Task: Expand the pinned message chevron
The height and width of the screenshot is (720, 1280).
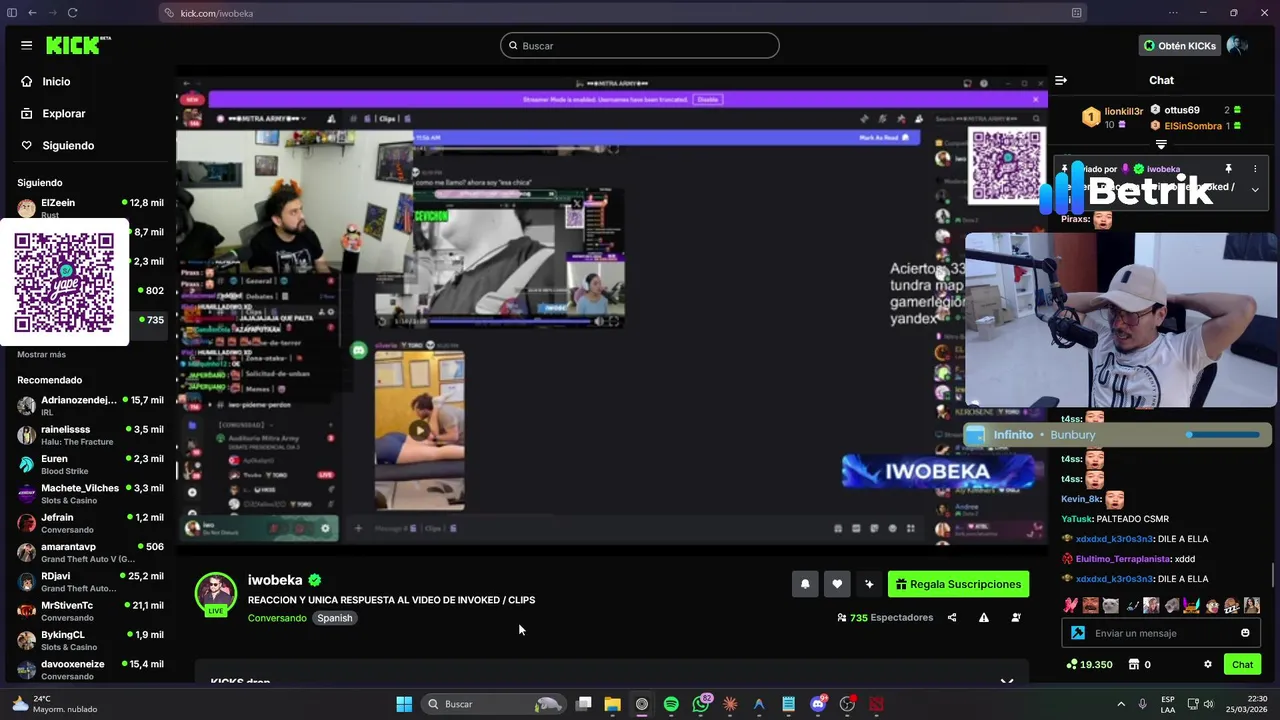Action: point(1255,189)
